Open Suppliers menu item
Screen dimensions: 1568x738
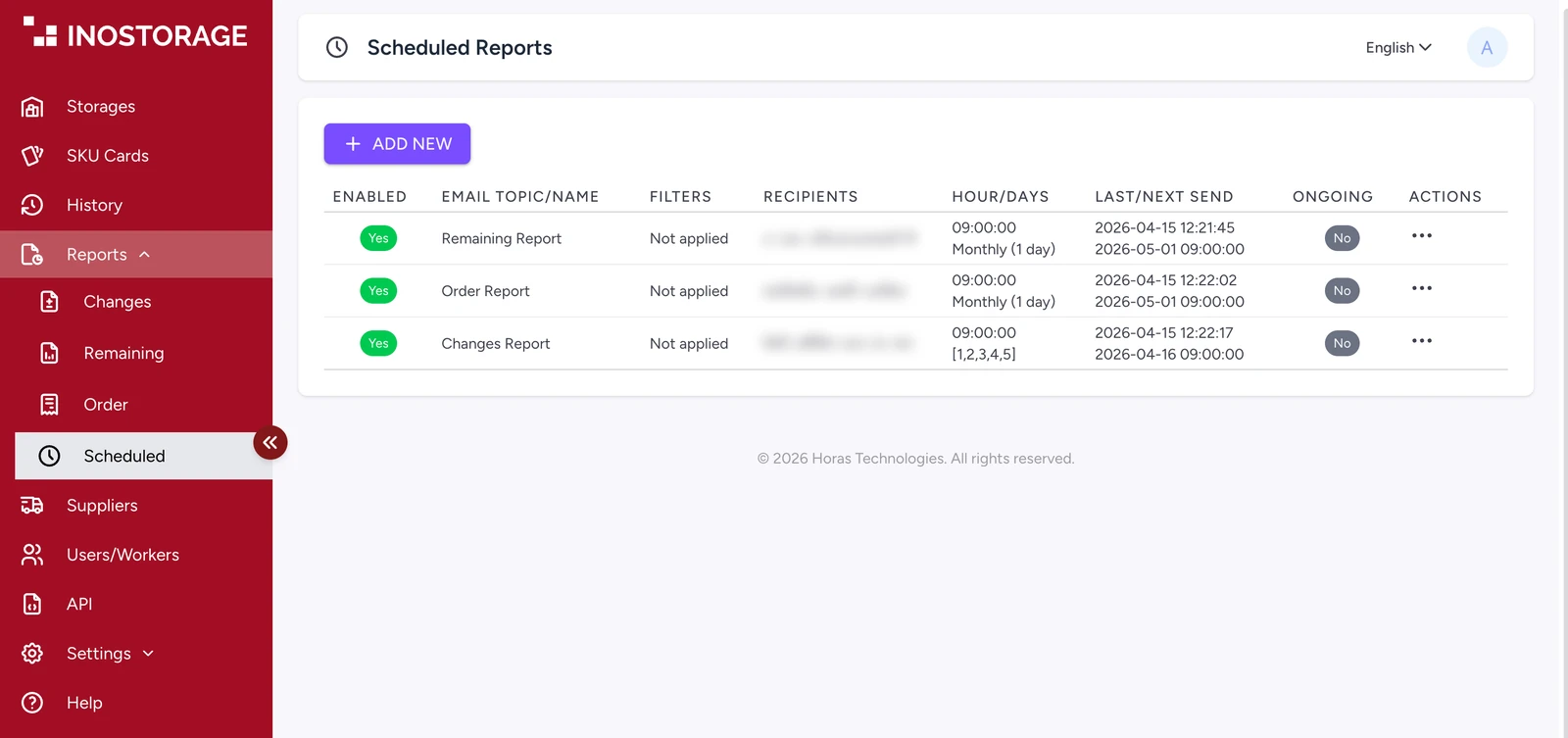tap(102, 506)
